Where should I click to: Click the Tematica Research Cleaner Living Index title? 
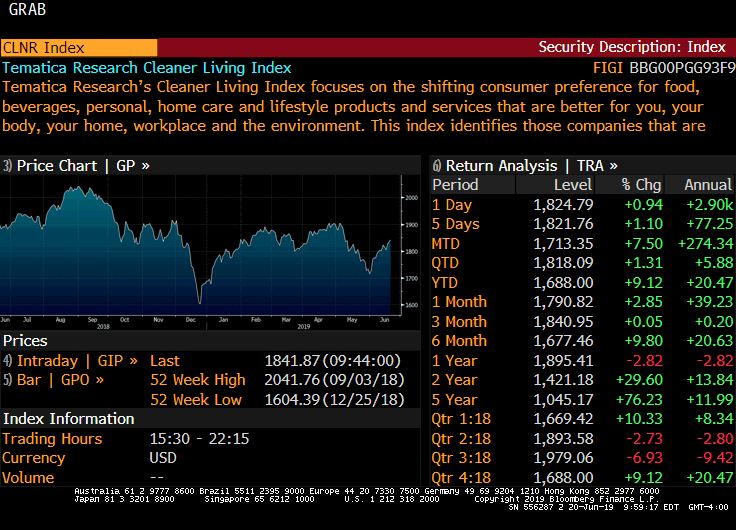click(x=147, y=68)
